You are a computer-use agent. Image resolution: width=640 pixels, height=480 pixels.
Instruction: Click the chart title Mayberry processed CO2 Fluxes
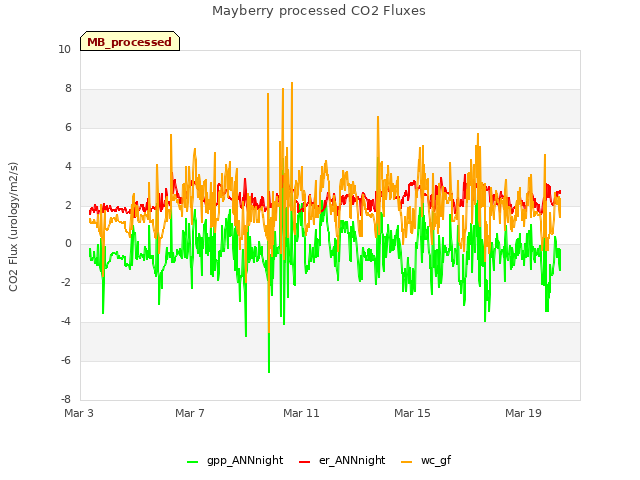click(319, 11)
